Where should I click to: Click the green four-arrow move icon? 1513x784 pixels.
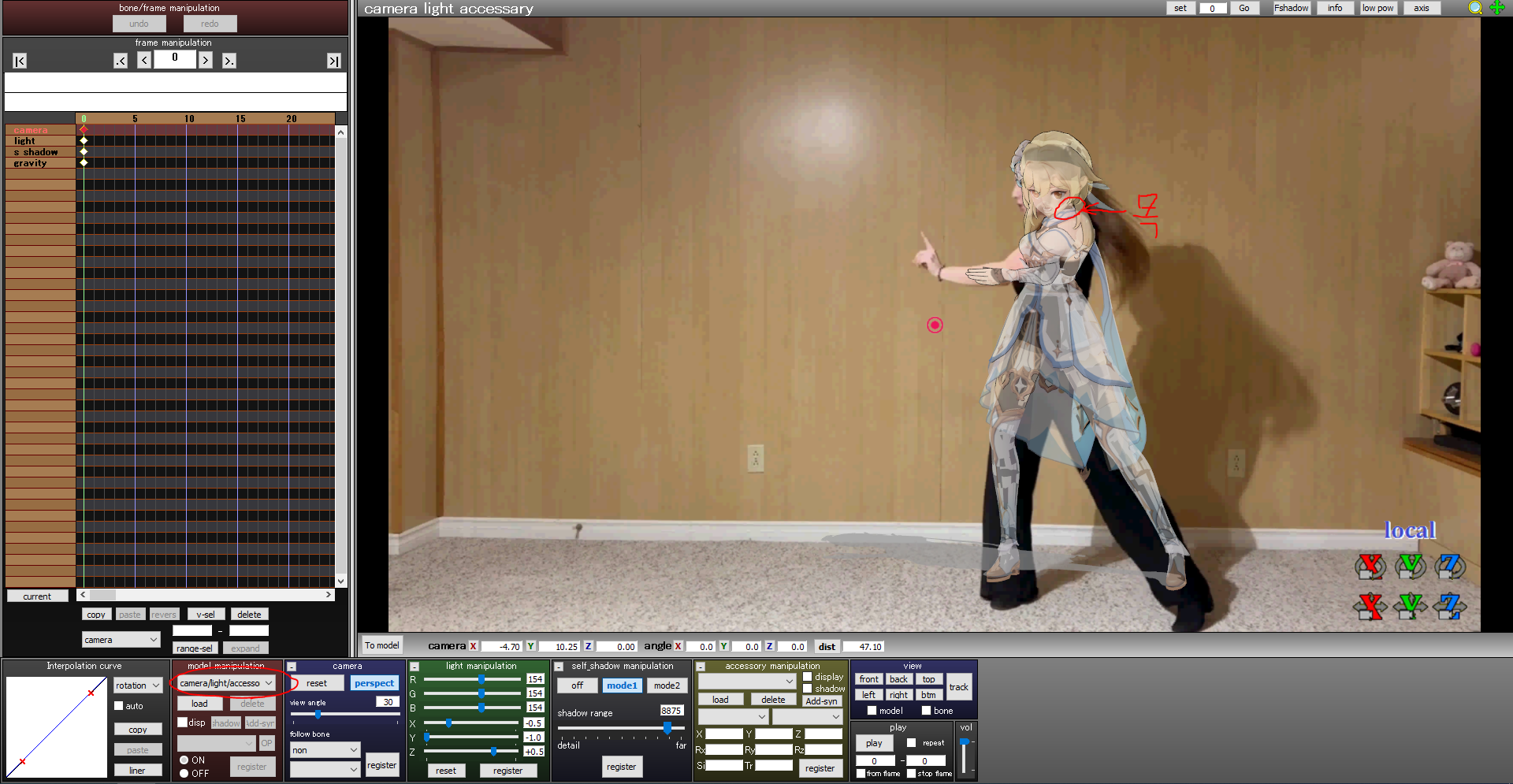point(1497,8)
